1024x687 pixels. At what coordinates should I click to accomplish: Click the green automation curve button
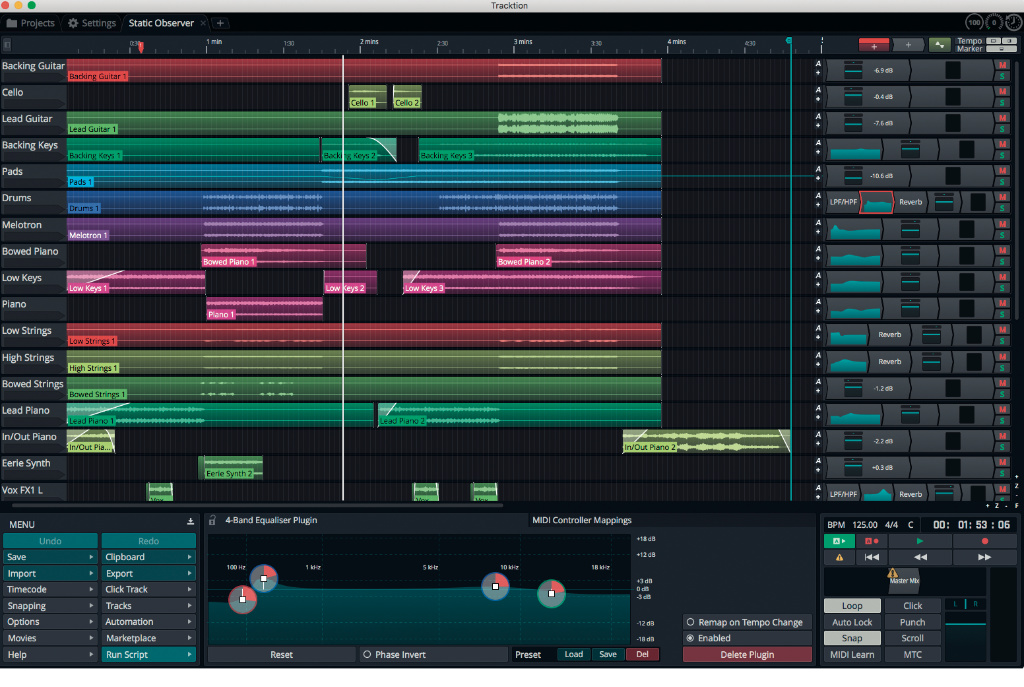pos(939,45)
